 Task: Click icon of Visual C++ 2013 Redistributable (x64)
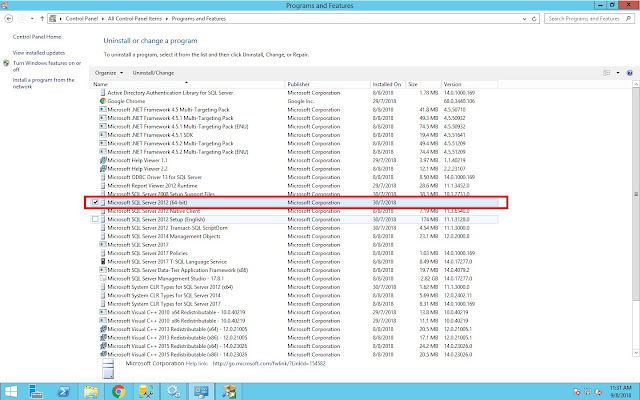pos(103,329)
